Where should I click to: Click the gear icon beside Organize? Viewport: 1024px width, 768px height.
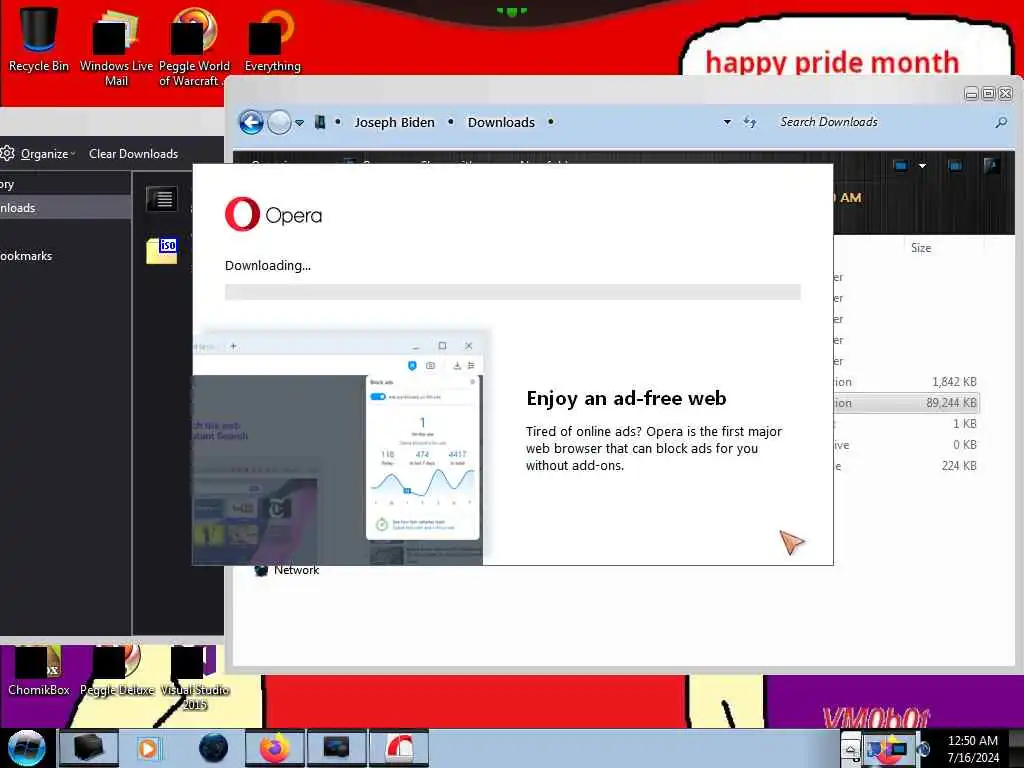click(7, 153)
